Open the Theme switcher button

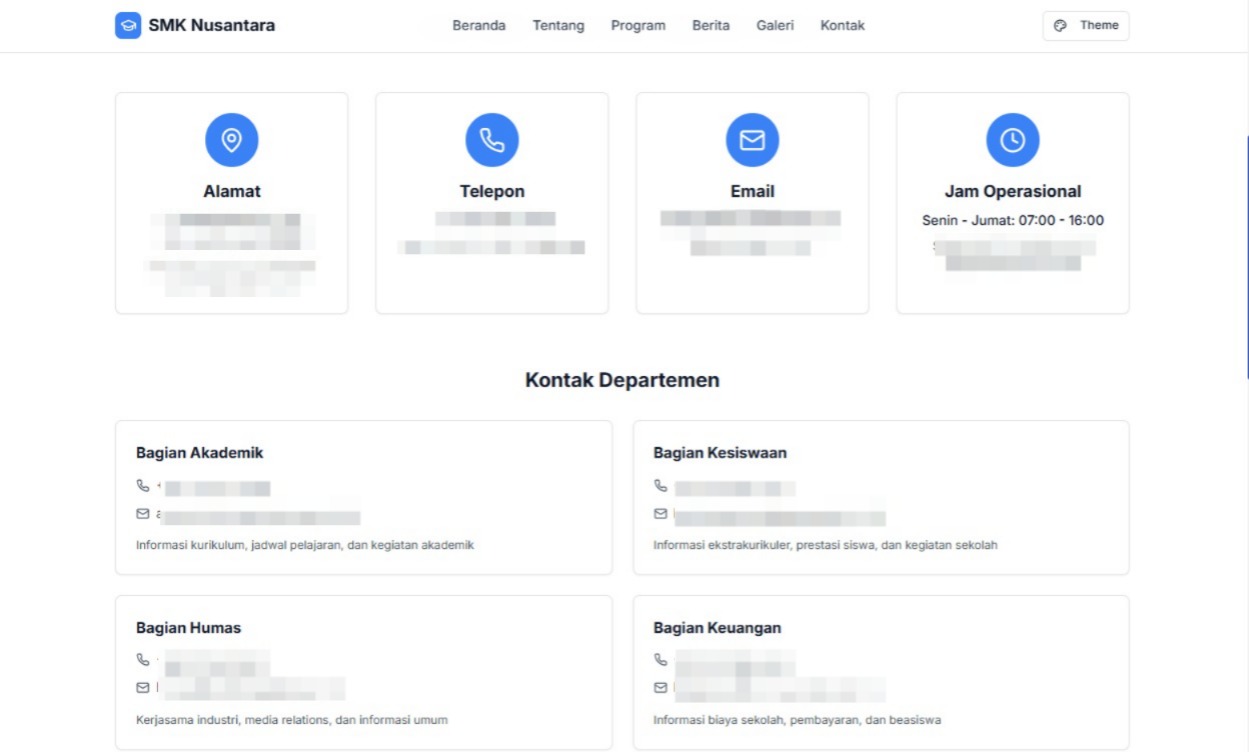pyautogui.click(x=1085, y=26)
